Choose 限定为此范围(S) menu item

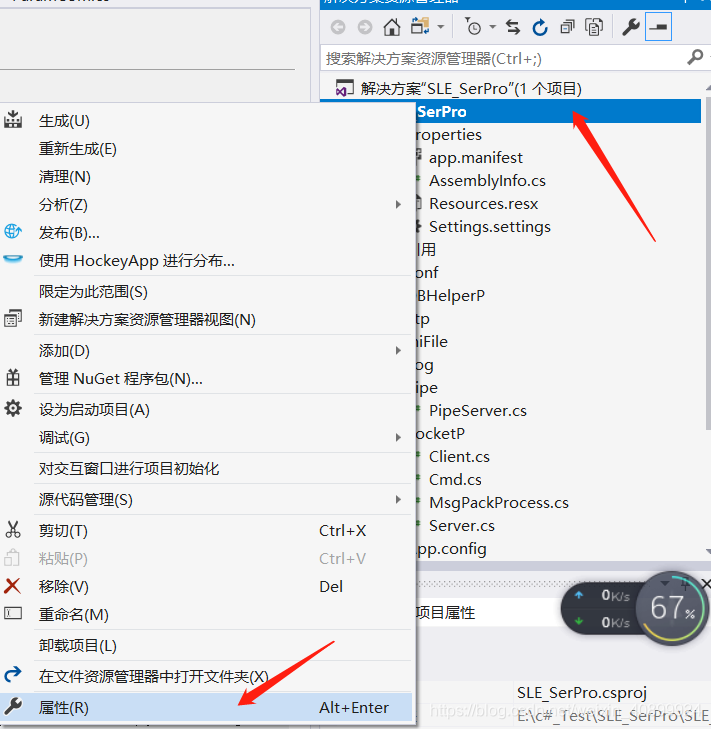pyautogui.click(x=206, y=292)
